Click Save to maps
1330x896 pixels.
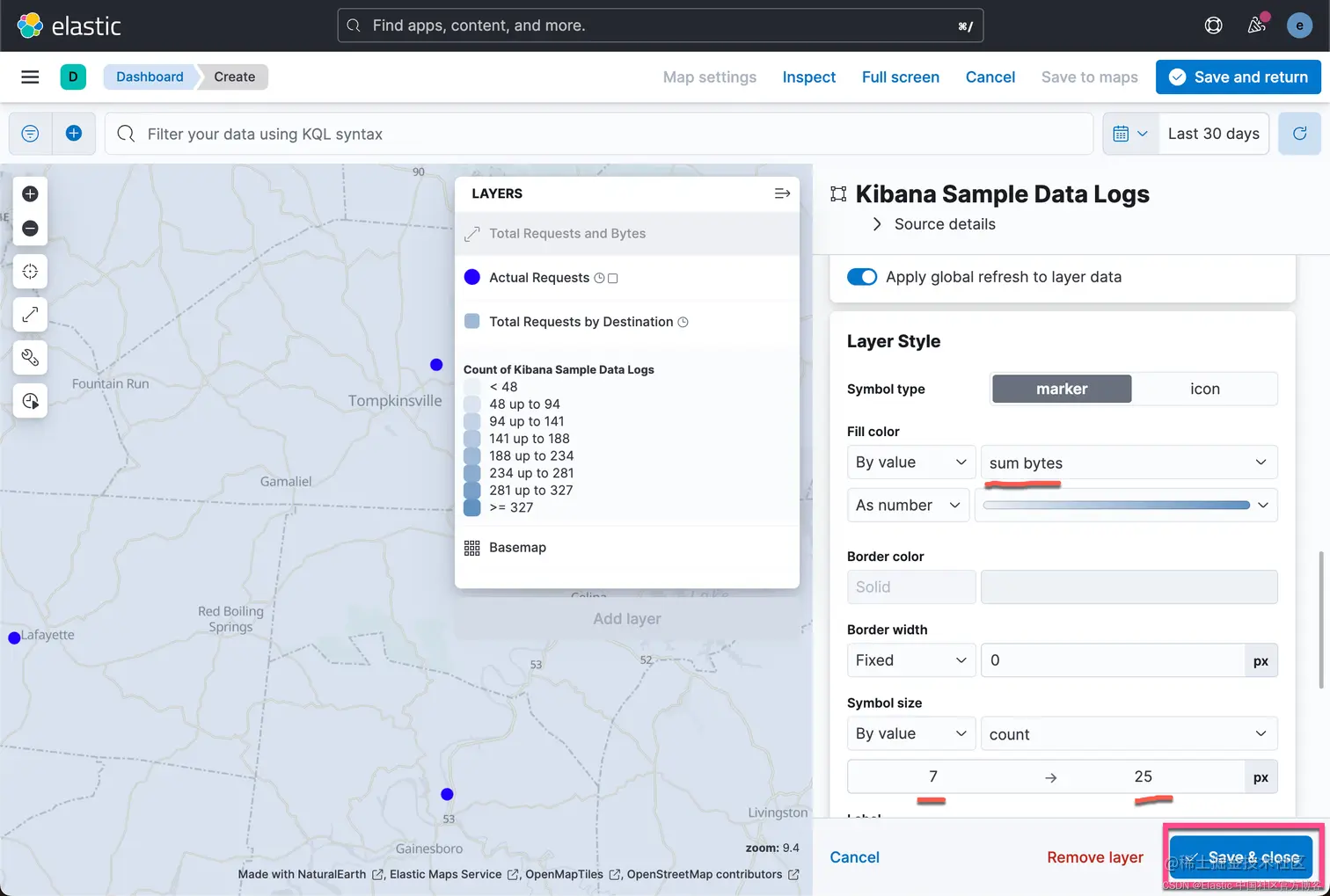point(1090,77)
